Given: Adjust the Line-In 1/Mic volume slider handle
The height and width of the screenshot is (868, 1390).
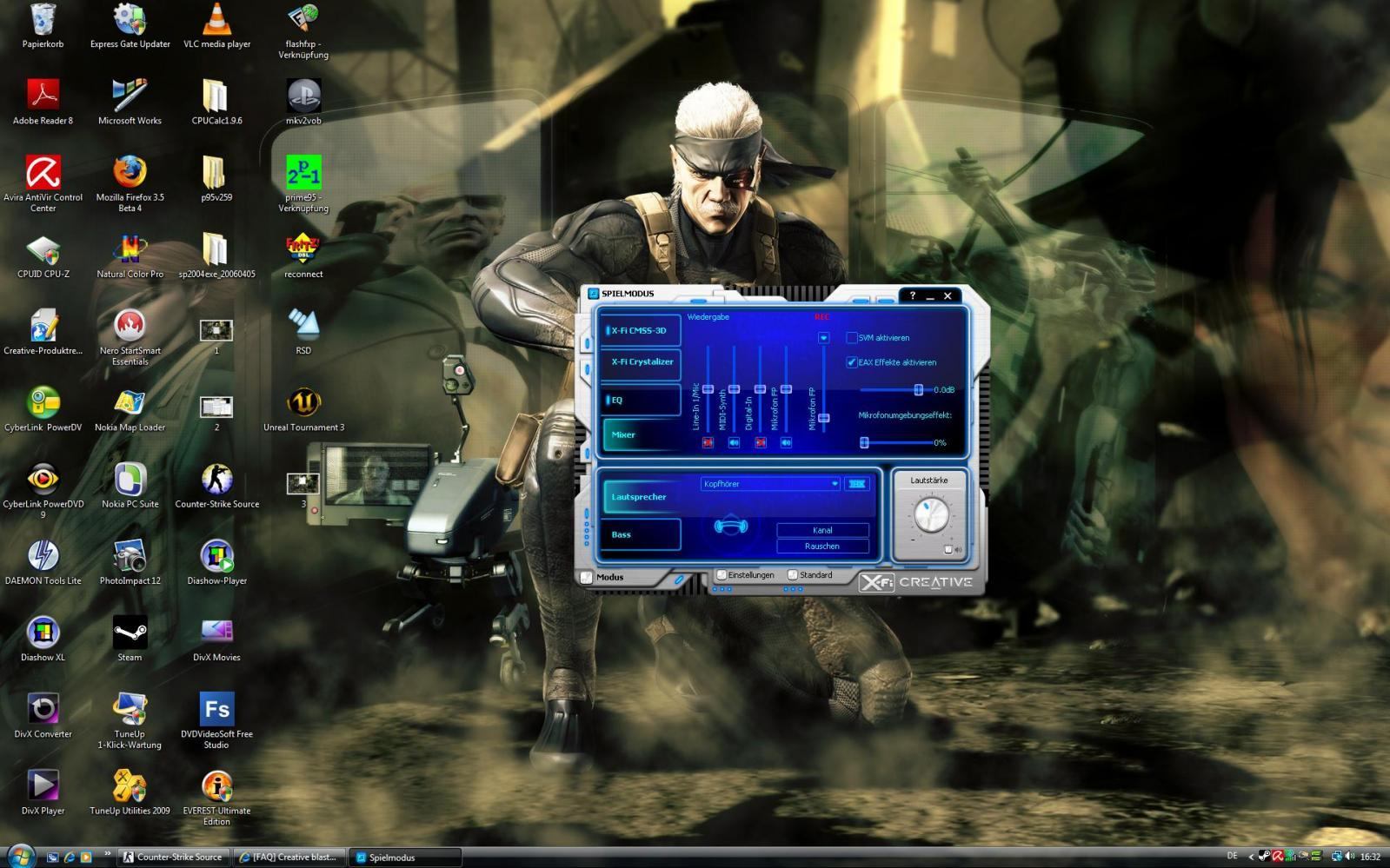Looking at the screenshot, I should (x=708, y=389).
